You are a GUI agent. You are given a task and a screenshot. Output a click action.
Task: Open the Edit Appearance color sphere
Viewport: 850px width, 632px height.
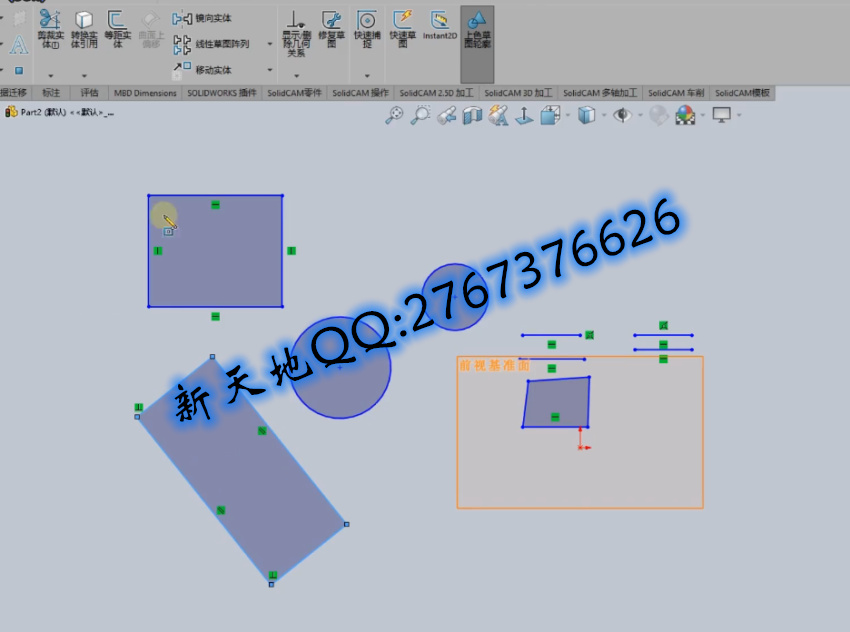point(685,116)
